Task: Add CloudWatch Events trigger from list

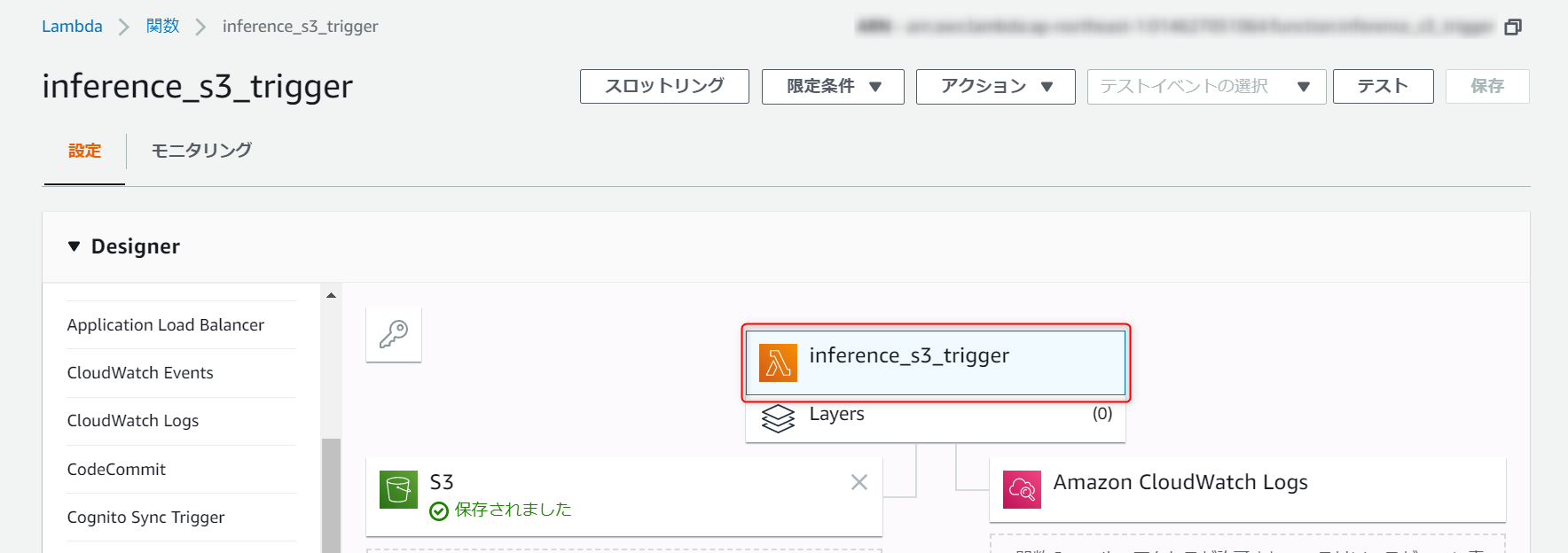Action: click(x=140, y=373)
